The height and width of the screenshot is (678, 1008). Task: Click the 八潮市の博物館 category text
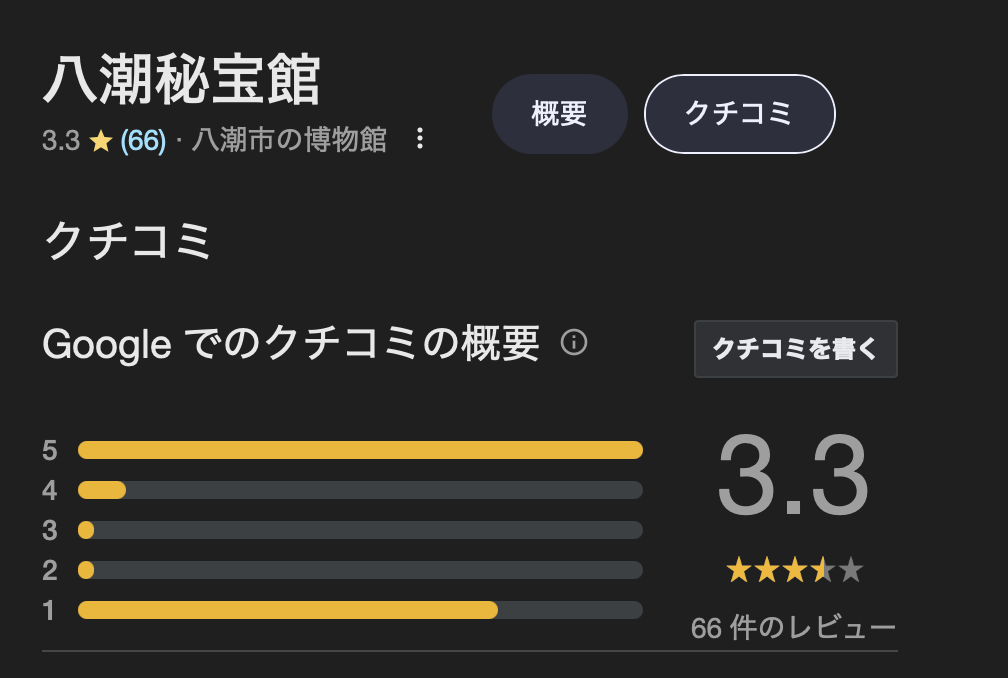(289, 140)
